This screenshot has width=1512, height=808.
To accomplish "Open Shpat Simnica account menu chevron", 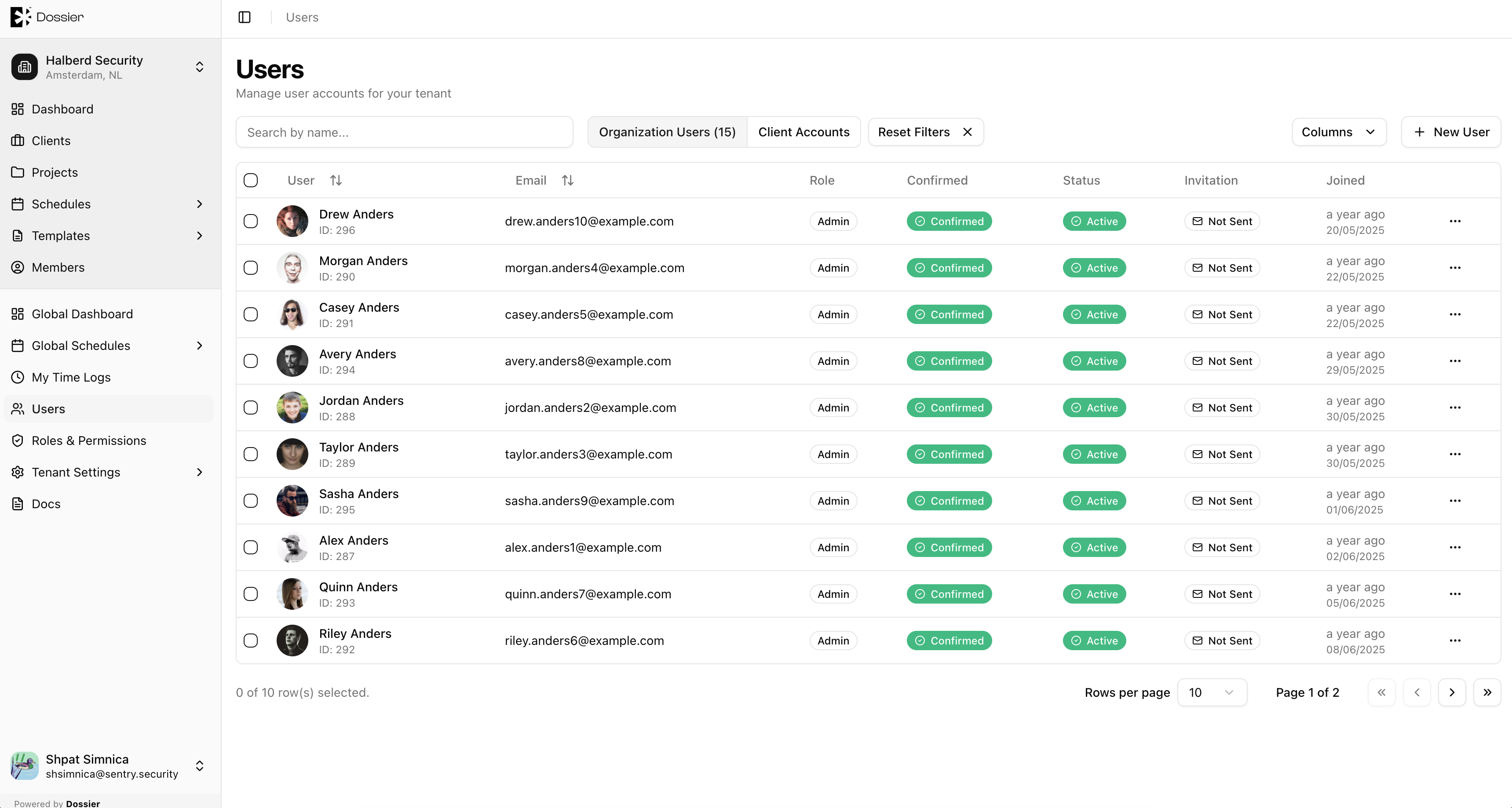I will point(200,766).
